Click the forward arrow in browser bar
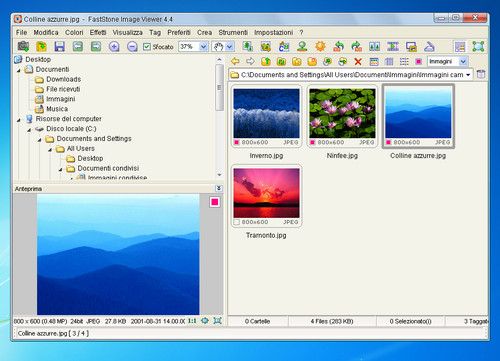Image resolution: width=500 pixels, height=361 pixels. click(250, 61)
